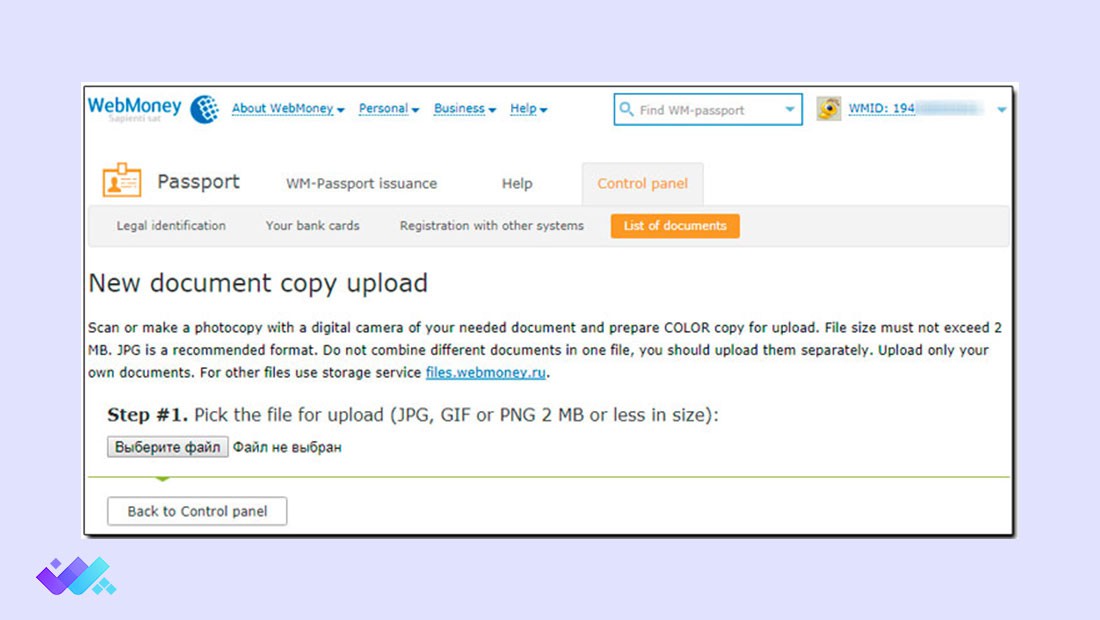This screenshot has width=1100, height=620.
Task: Open the Control panel tab
Action: tap(642, 184)
